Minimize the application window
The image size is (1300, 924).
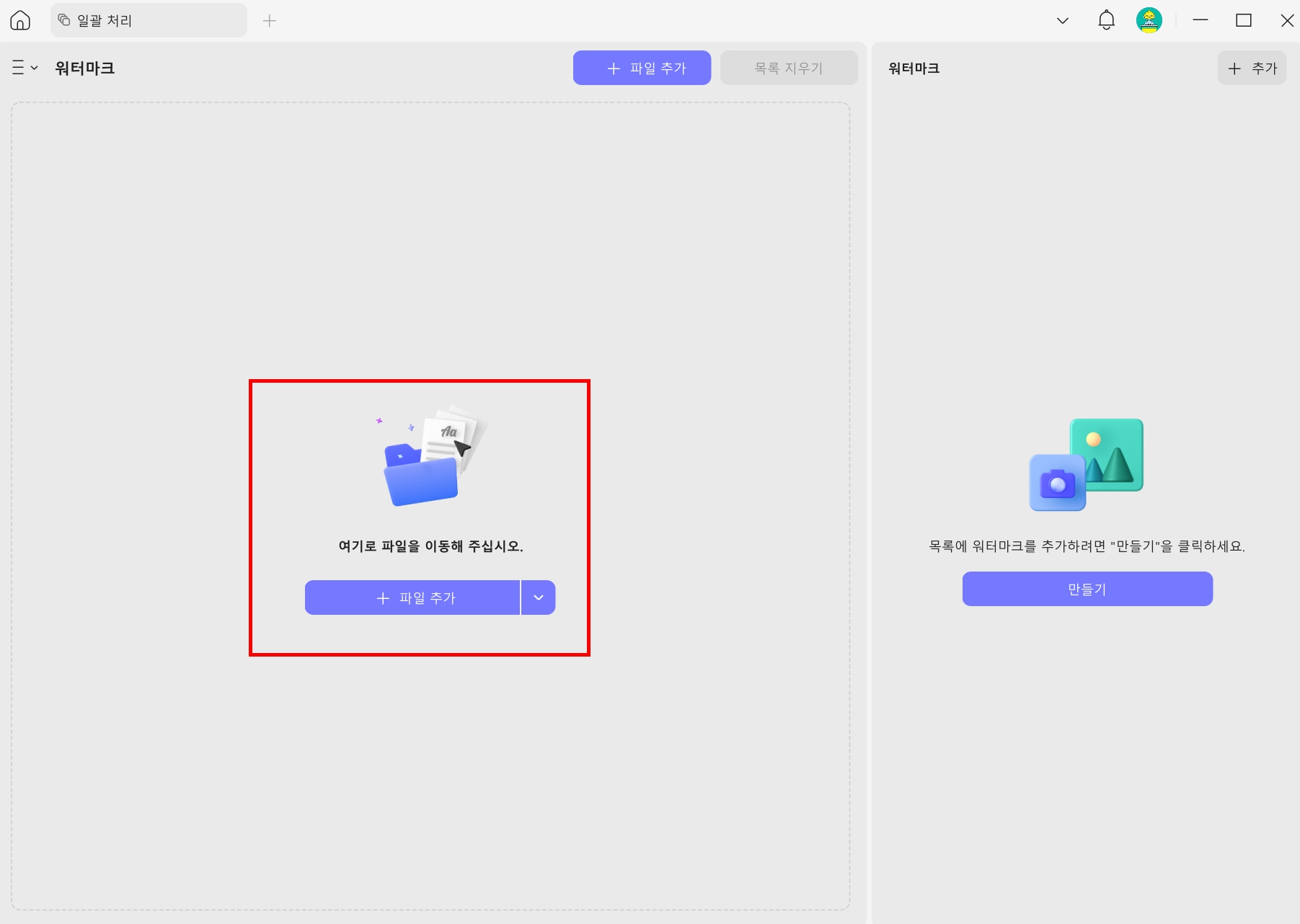pos(1200,20)
